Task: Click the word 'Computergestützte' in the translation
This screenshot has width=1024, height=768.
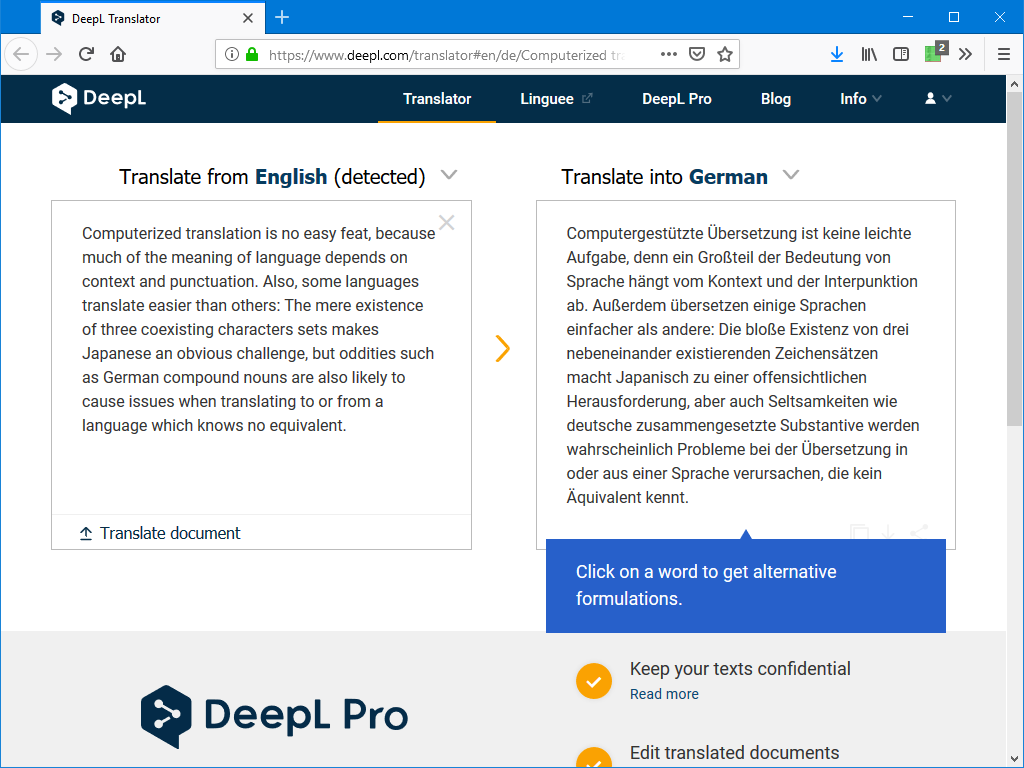Action: coord(634,234)
